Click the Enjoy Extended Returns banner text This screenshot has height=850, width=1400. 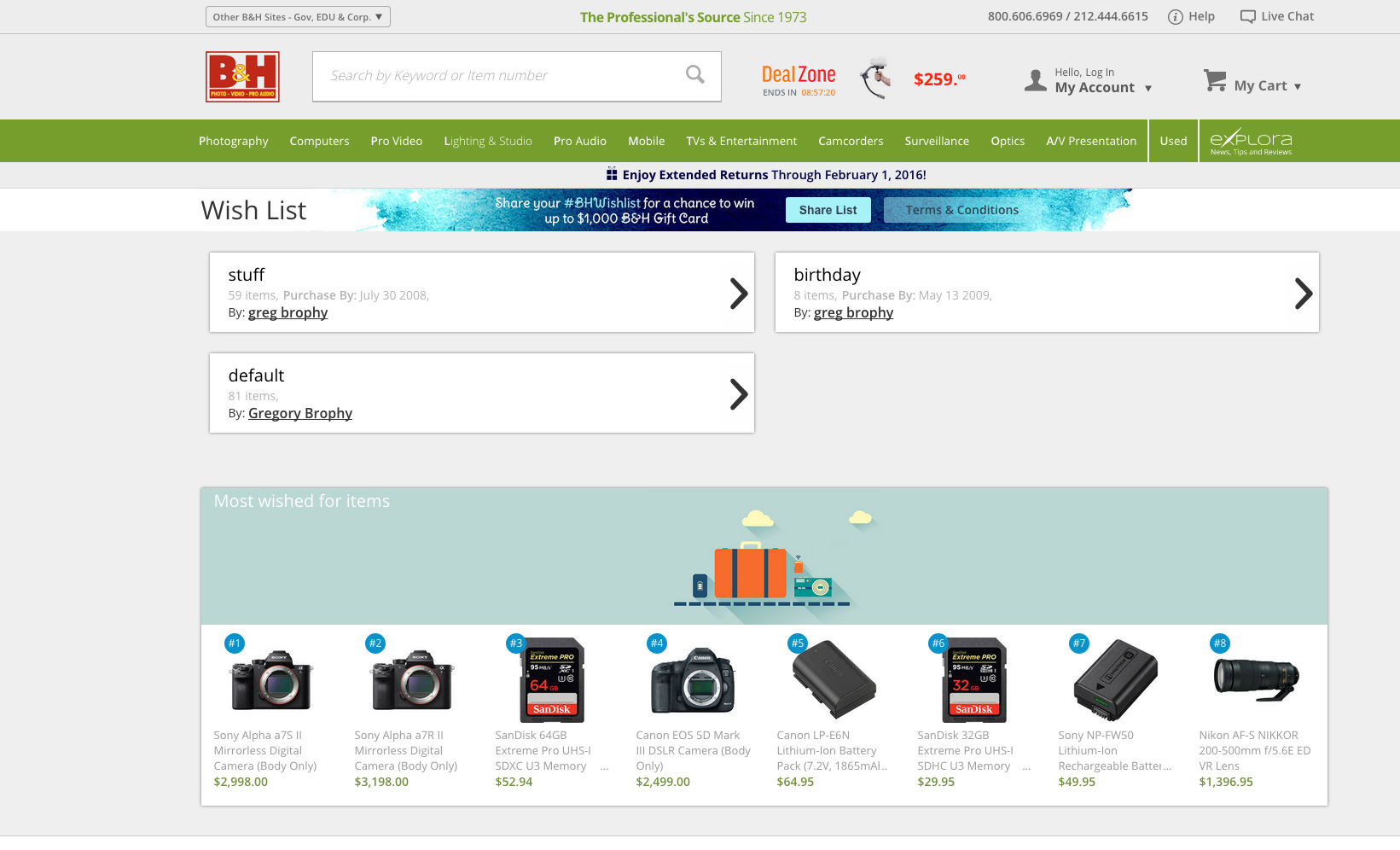pyautogui.click(x=774, y=175)
